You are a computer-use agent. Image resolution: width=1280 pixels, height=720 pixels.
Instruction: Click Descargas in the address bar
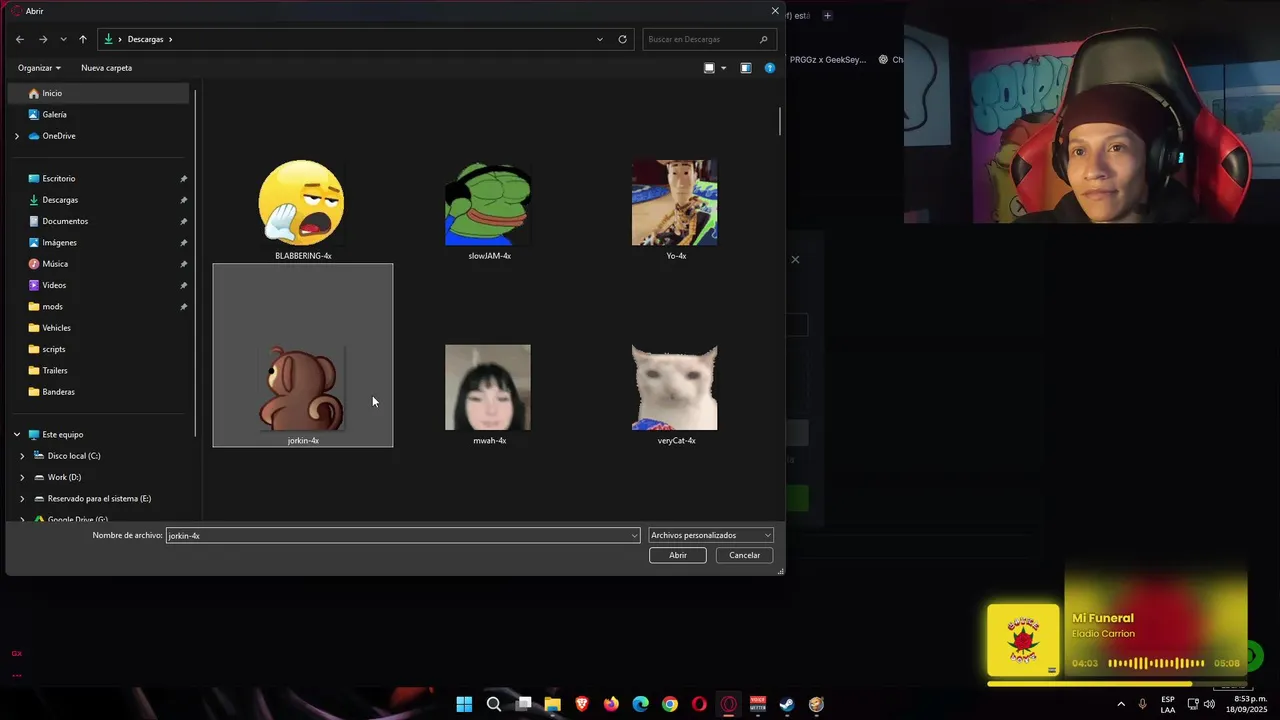(x=145, y=39)
